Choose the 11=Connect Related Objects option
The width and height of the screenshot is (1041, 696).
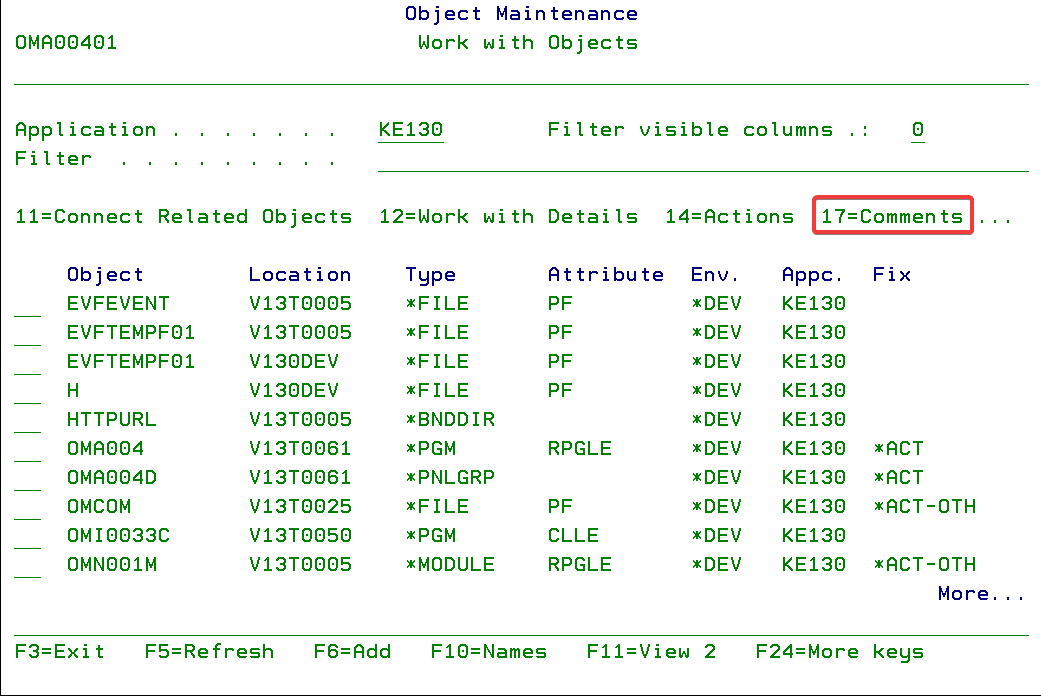(184, 216)
